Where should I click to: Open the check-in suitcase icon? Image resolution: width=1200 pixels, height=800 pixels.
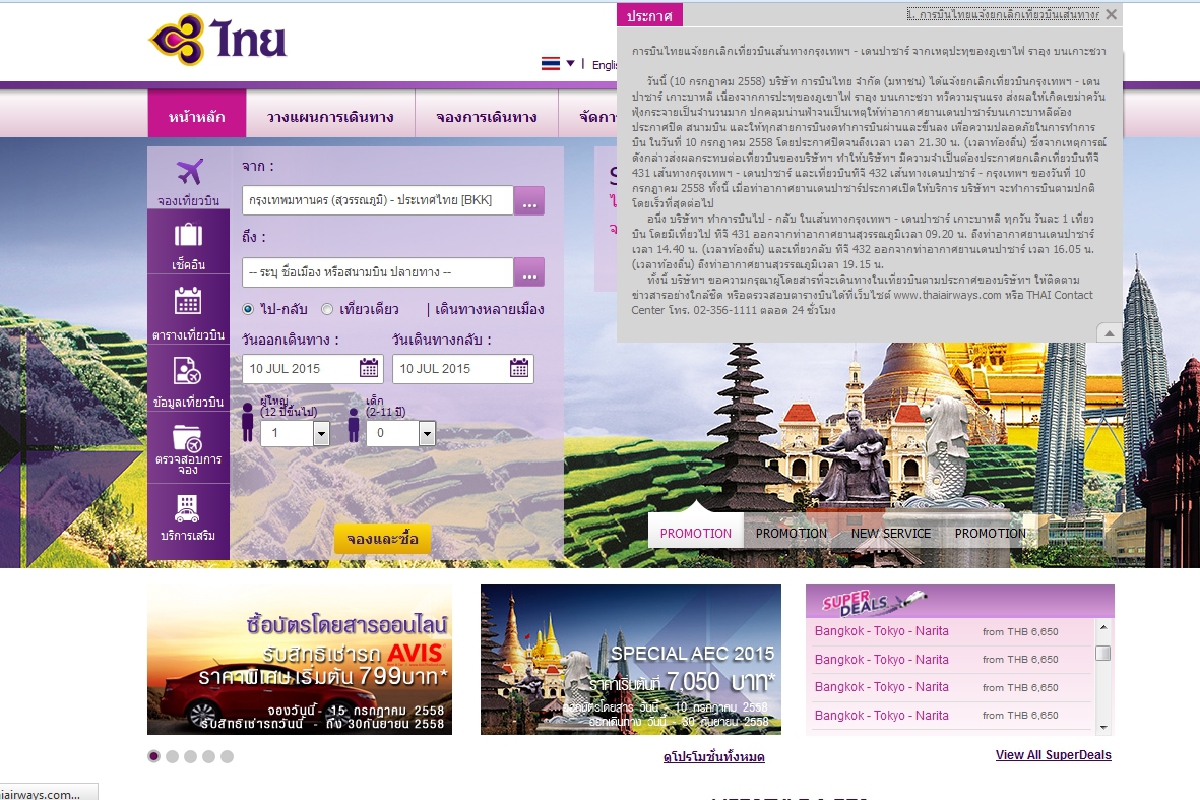point(189,236)
